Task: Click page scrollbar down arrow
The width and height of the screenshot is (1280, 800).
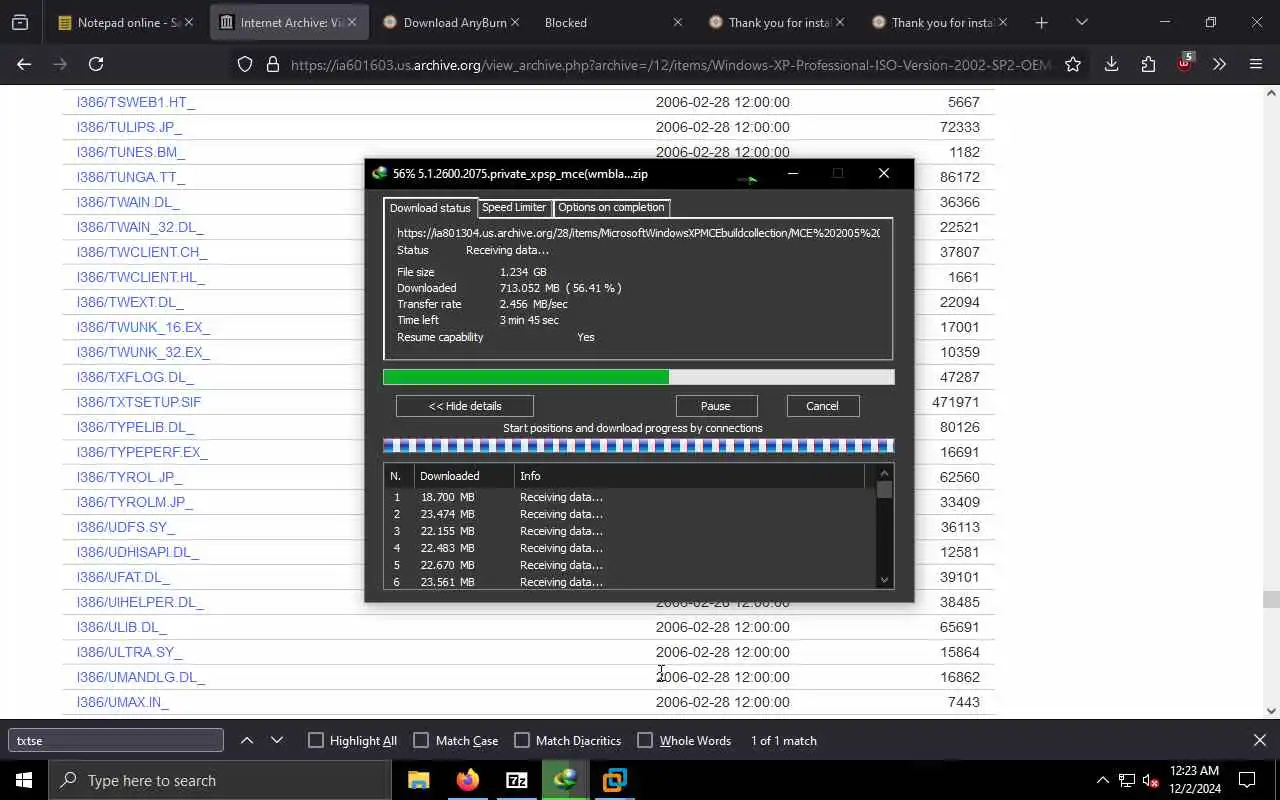Action: [x=1272, y=711]
